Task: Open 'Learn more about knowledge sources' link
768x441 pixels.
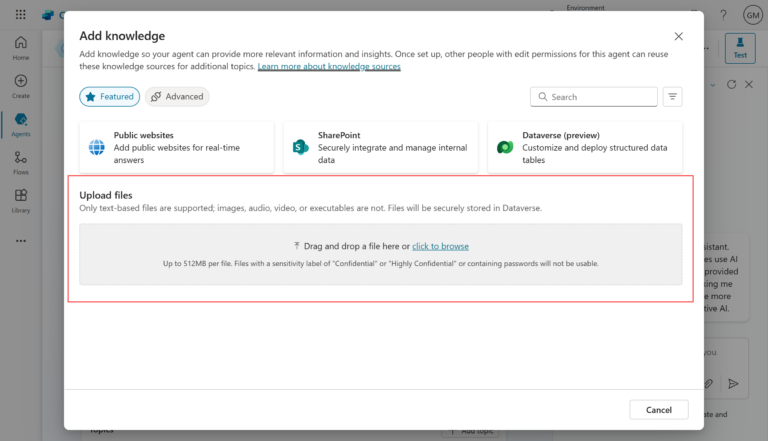Action: [329, 66]
